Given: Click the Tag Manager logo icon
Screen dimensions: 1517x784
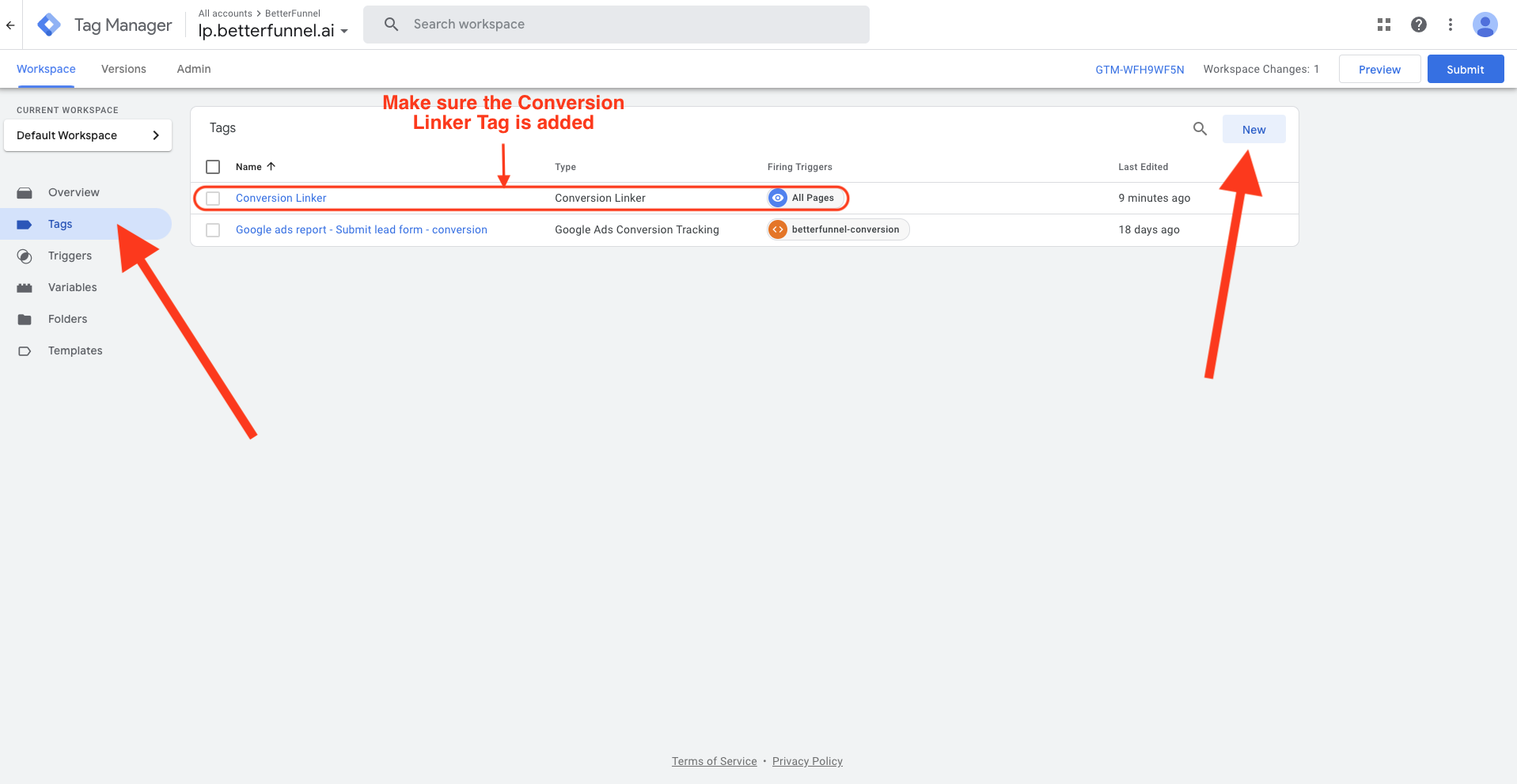Looking at the screenshot, I should pyautogui.click(x=49, y=25).
